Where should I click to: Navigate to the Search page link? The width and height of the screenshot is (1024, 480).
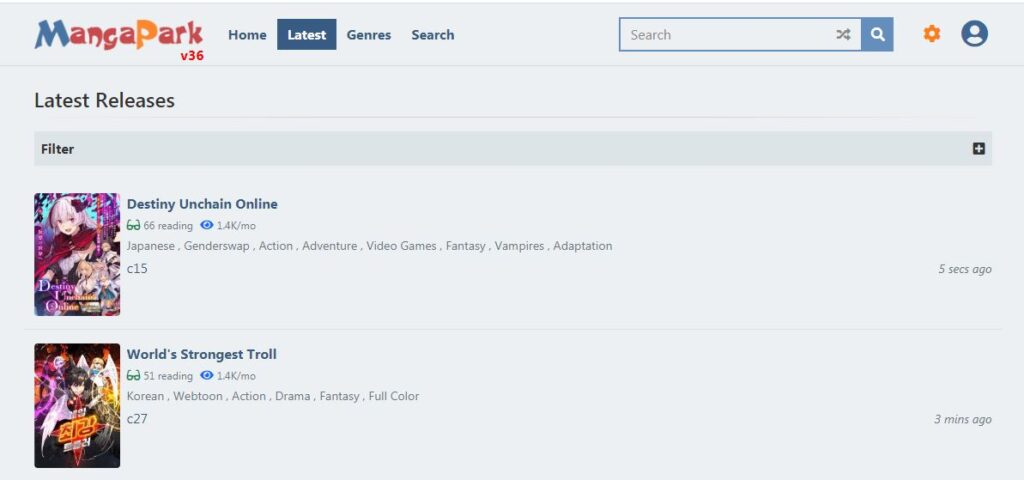click(x=432, y=35)
